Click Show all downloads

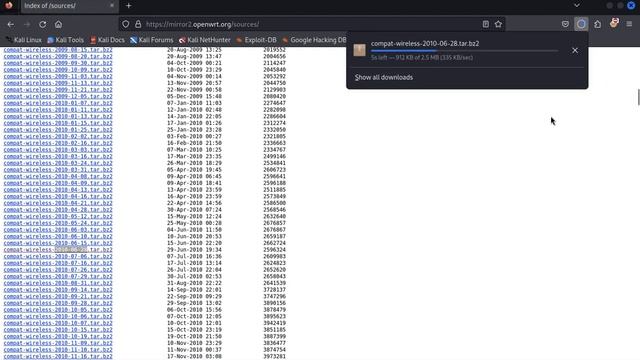[384, 78]
